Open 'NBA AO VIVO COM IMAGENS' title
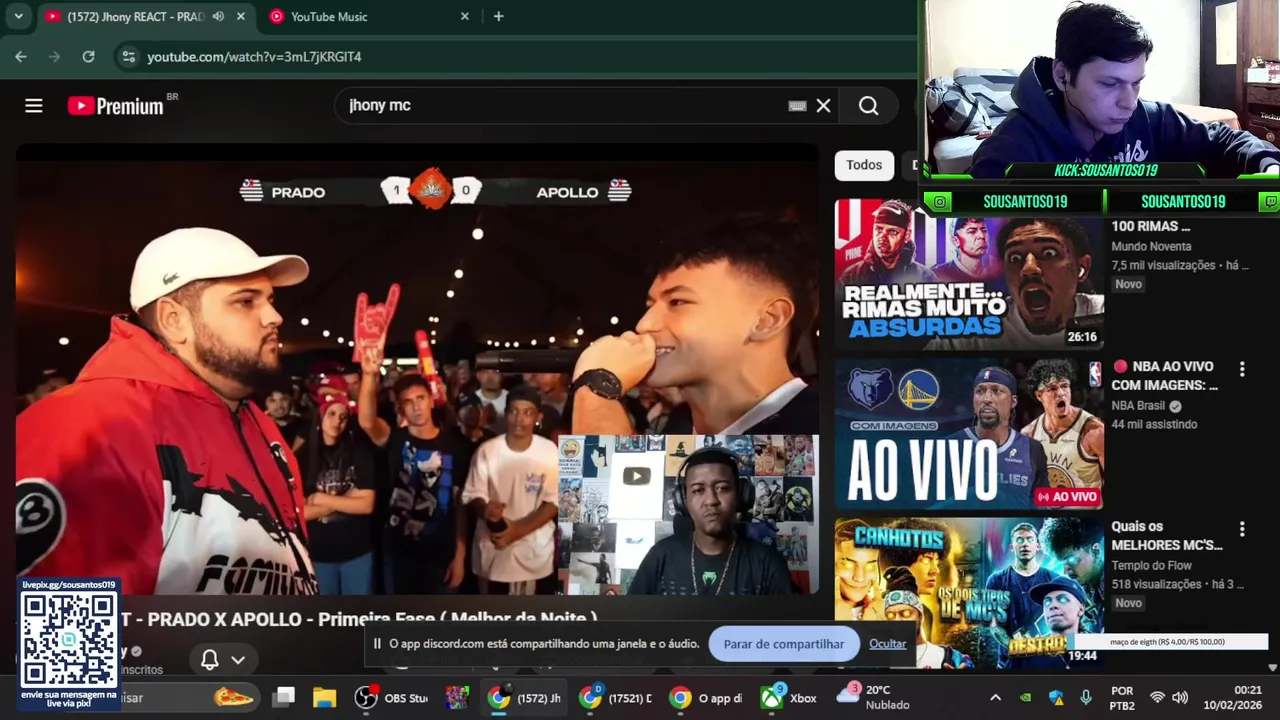1280x720 pixels. click(x=1165, y=376)
